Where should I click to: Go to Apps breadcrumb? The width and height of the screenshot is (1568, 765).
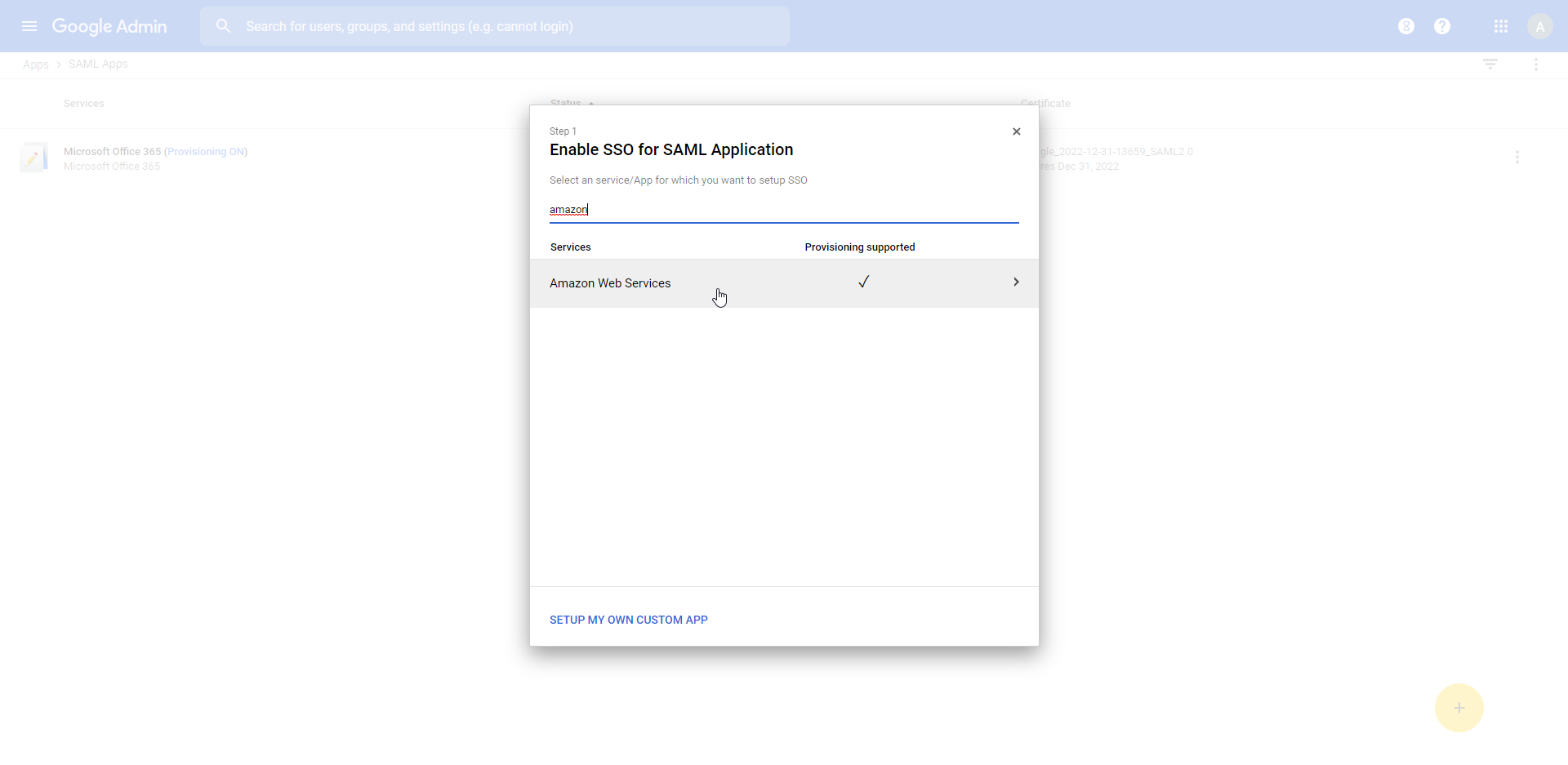[36, 64]
